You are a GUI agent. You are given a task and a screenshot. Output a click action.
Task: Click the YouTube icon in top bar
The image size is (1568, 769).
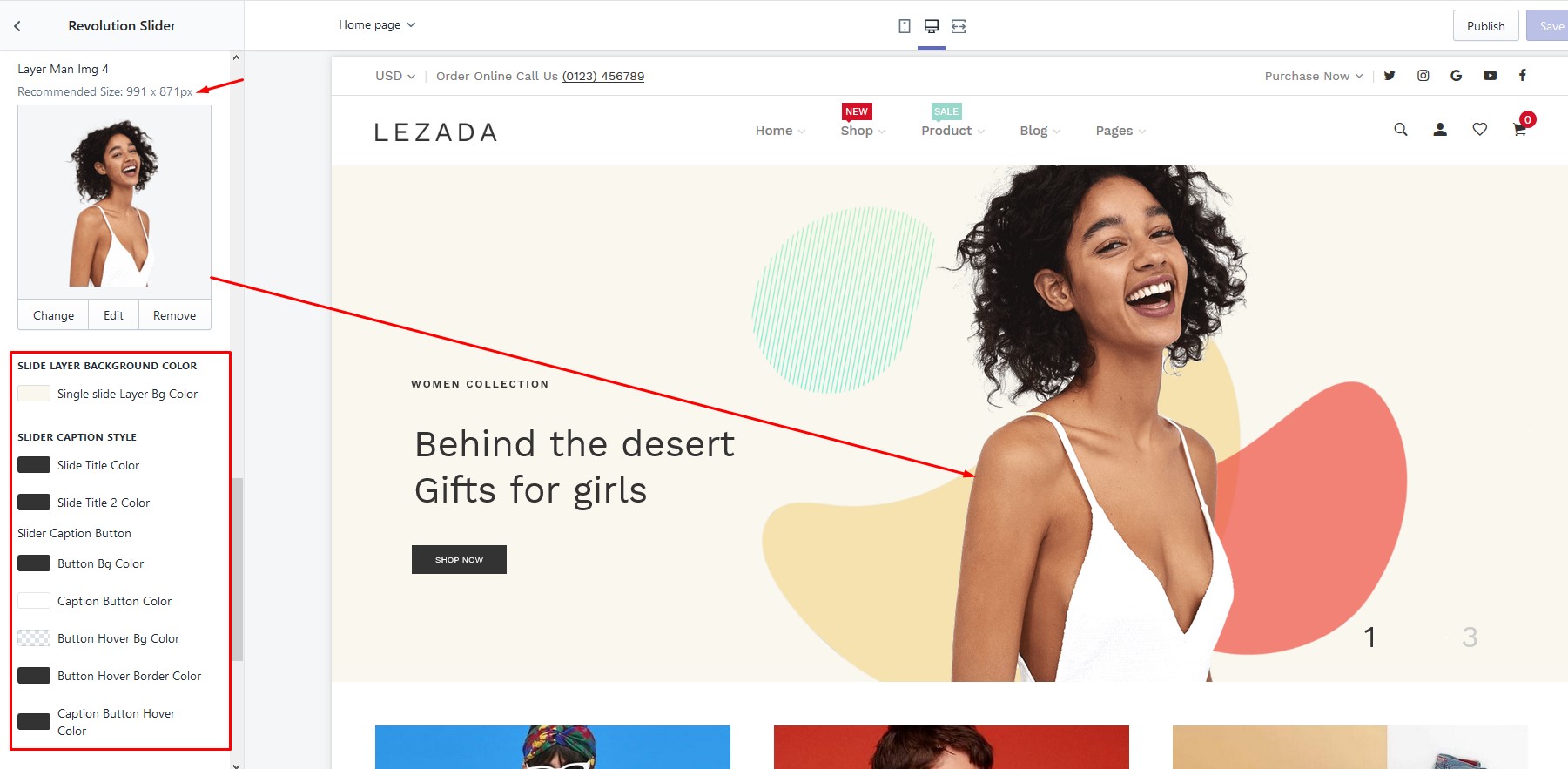(x=1491, y=76)
